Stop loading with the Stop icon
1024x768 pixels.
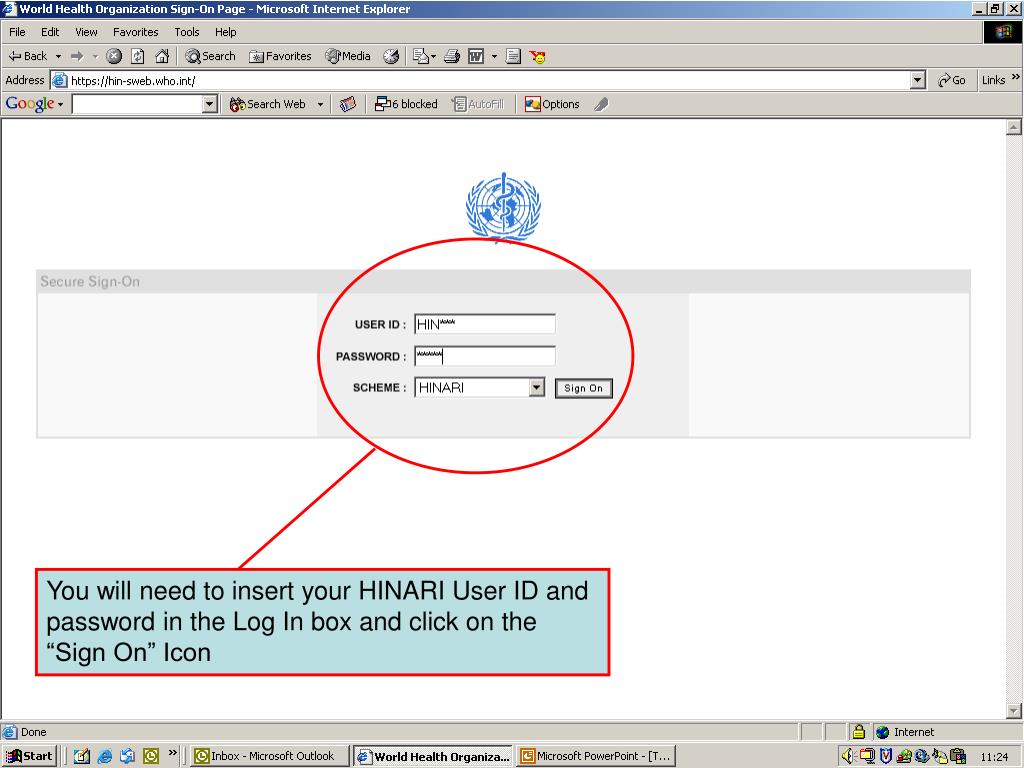click(114, 56)
